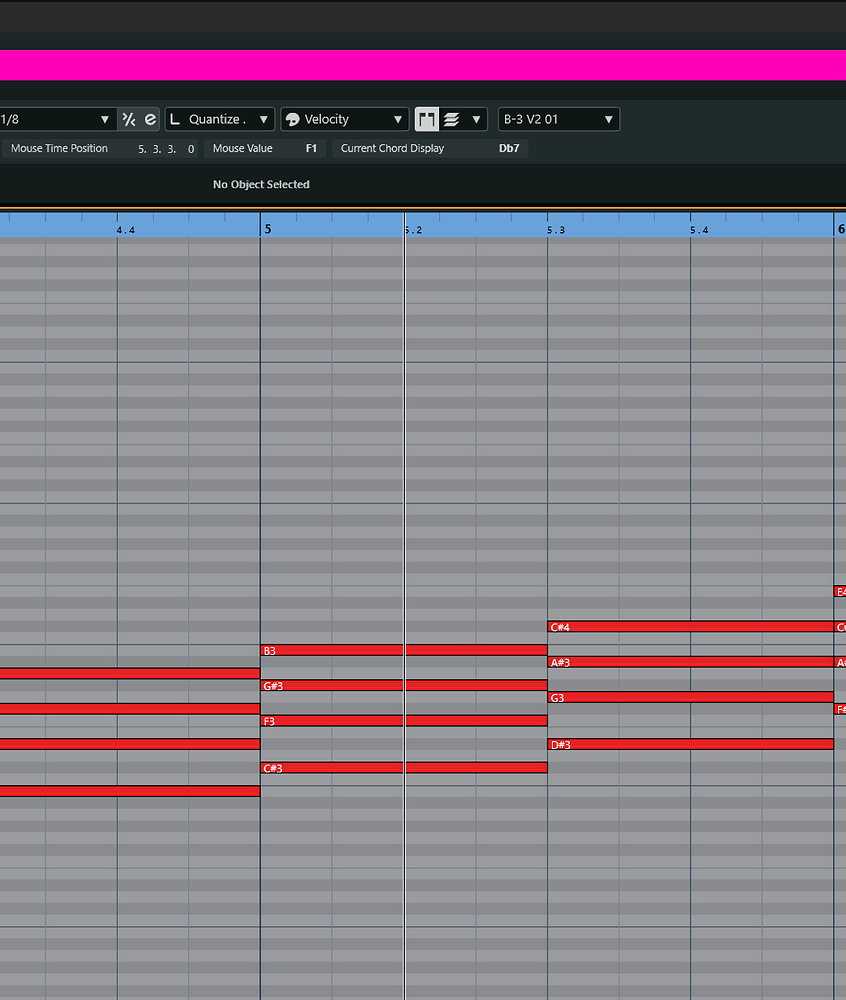Toggle the highlighted part borders bracket icon
Viewport: 846px width, 1000px height.
tap(426, 119)
